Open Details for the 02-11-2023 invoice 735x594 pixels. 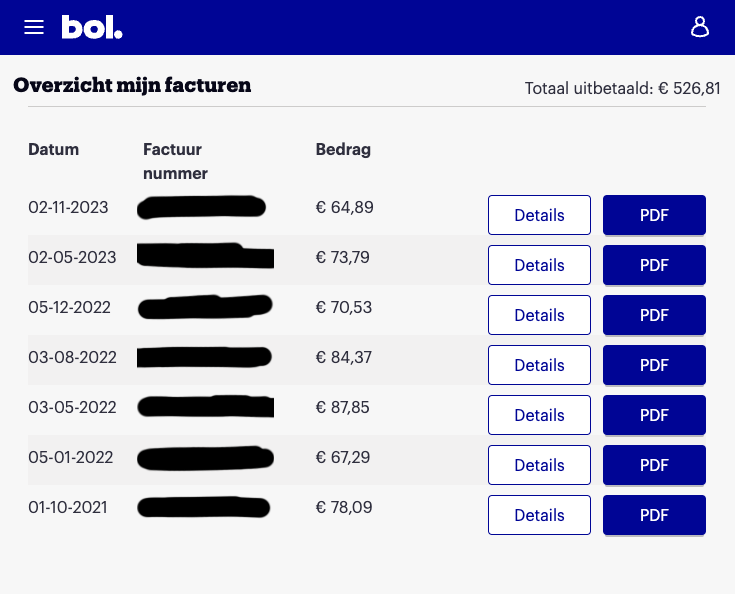click(539, 215)
